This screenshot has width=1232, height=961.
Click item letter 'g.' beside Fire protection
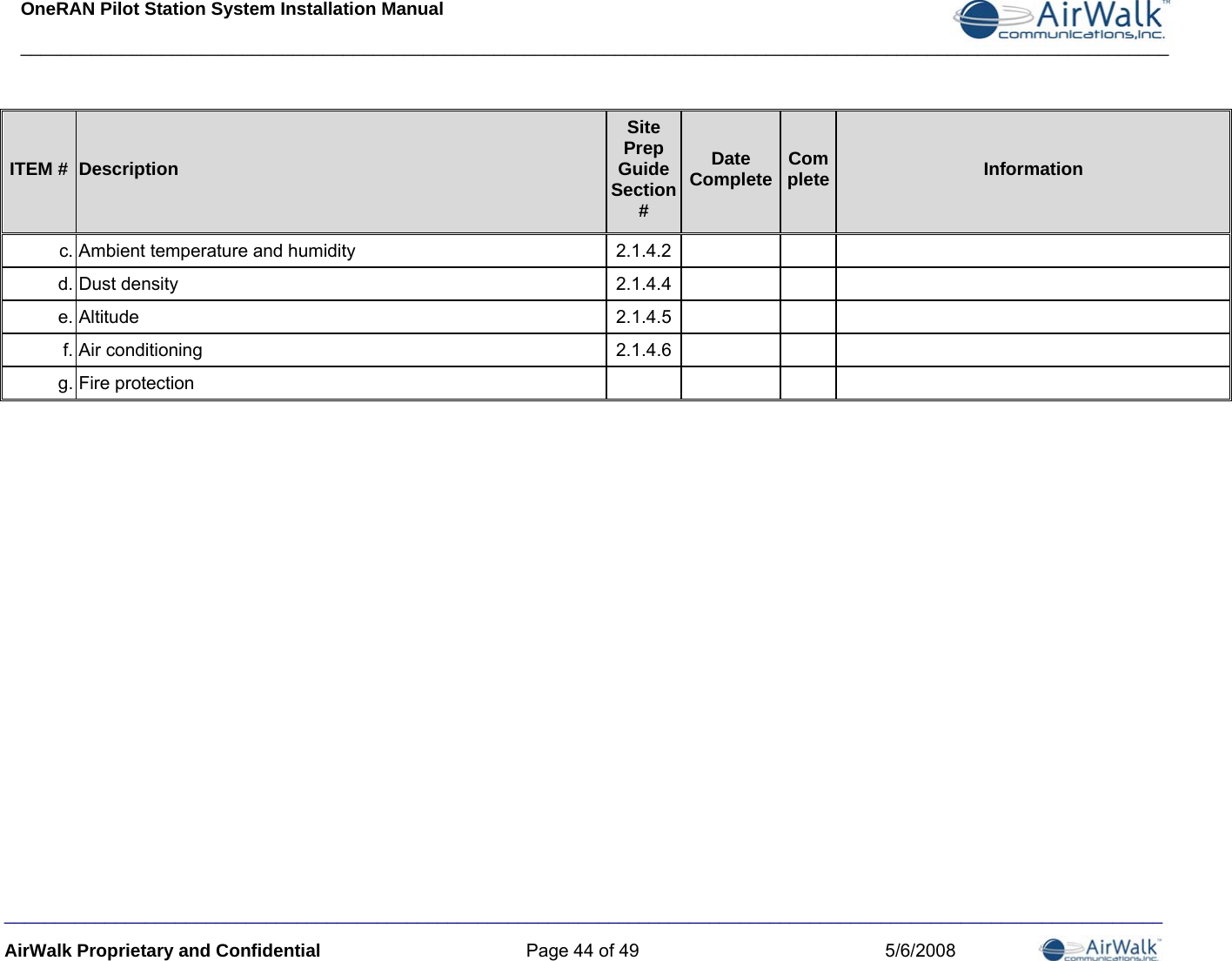tap(65, 384)
